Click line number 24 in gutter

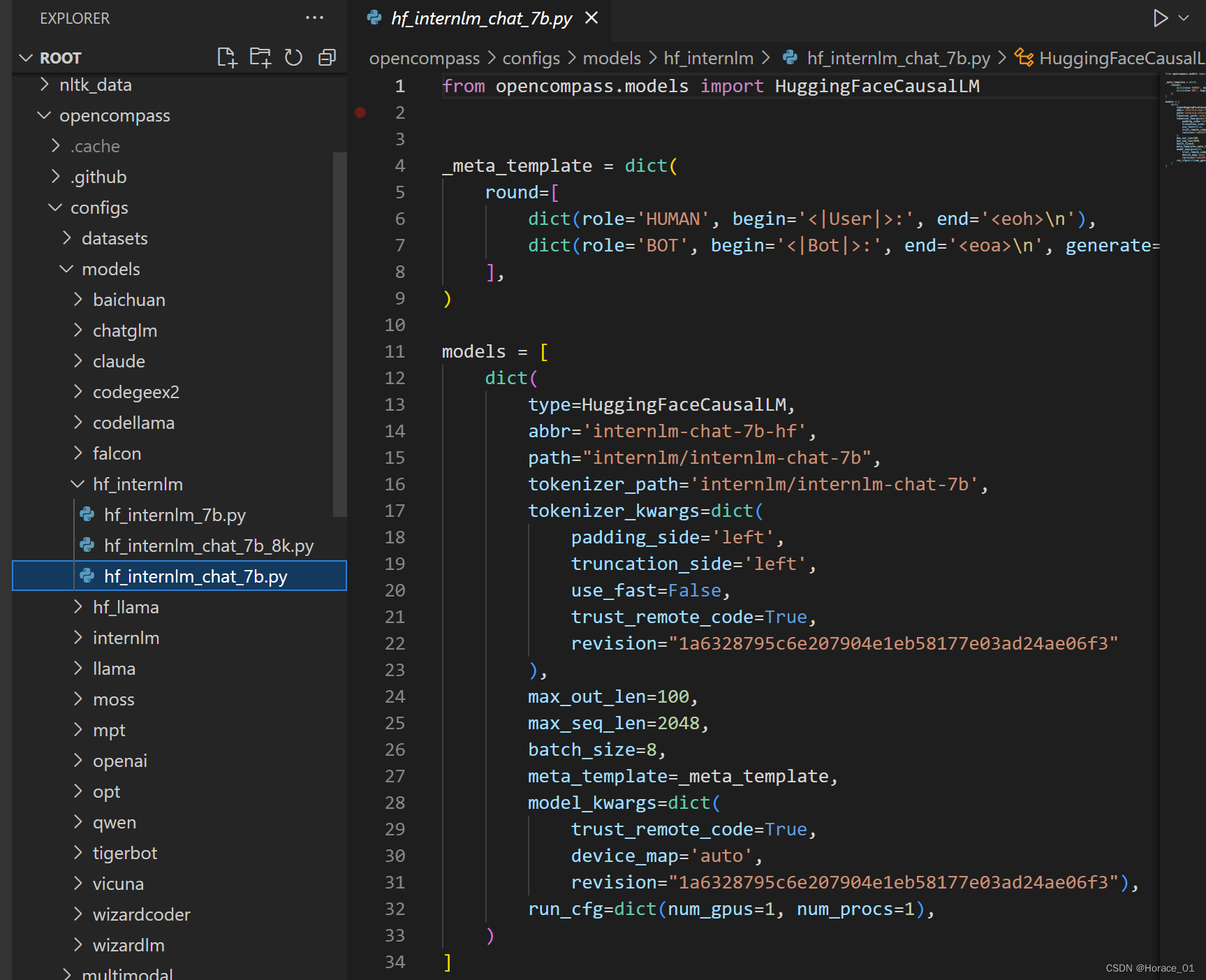tap(395, 696)
